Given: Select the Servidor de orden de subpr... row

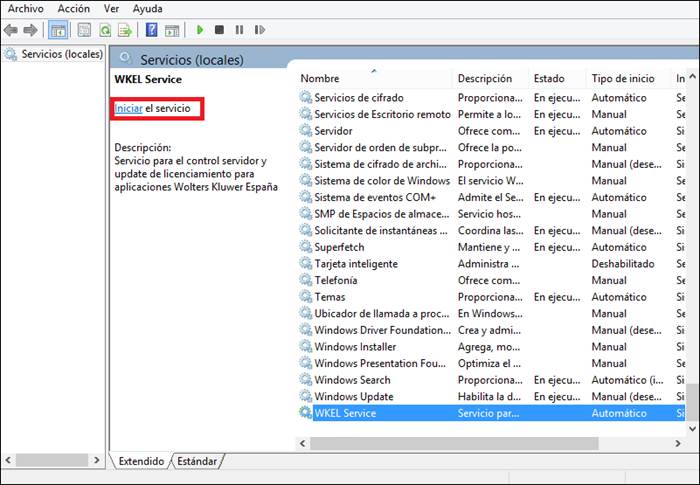Looking at the screenshot, I should tap(491, 147).
